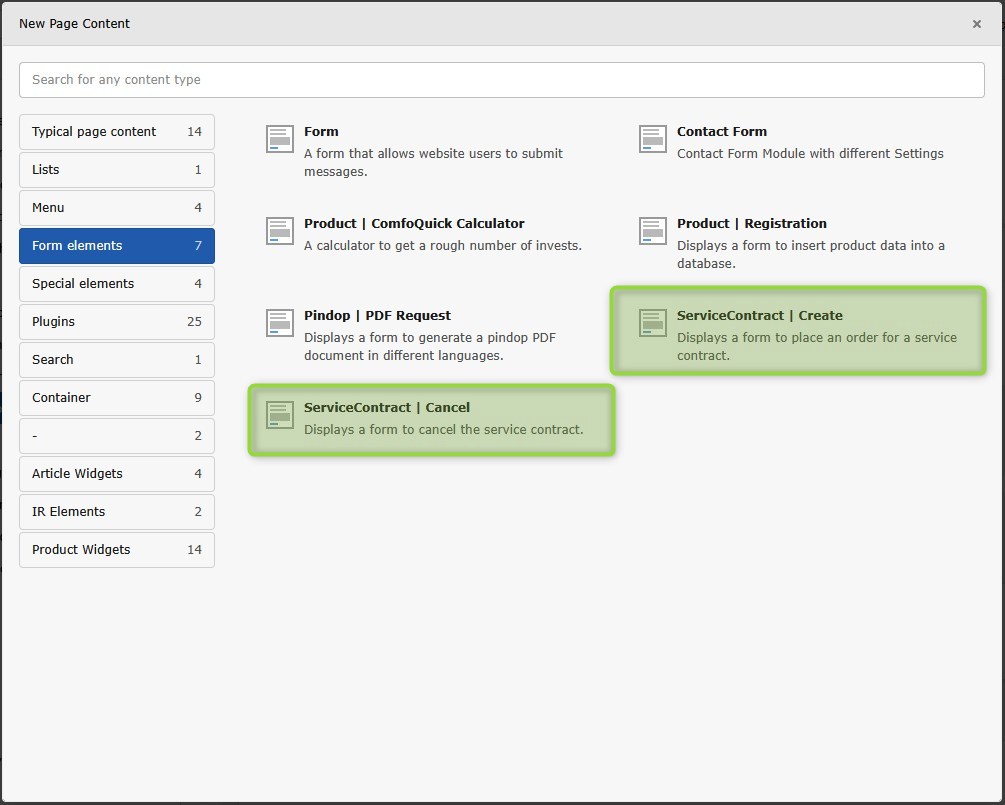Viewport: 1005px width, 805px height.
Task: Select the Product Registration icon
Action: (x=653, y=231)
